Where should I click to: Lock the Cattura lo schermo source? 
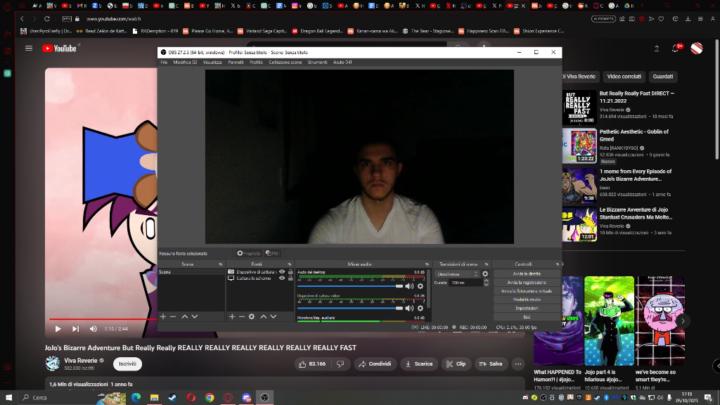[290, 278]
